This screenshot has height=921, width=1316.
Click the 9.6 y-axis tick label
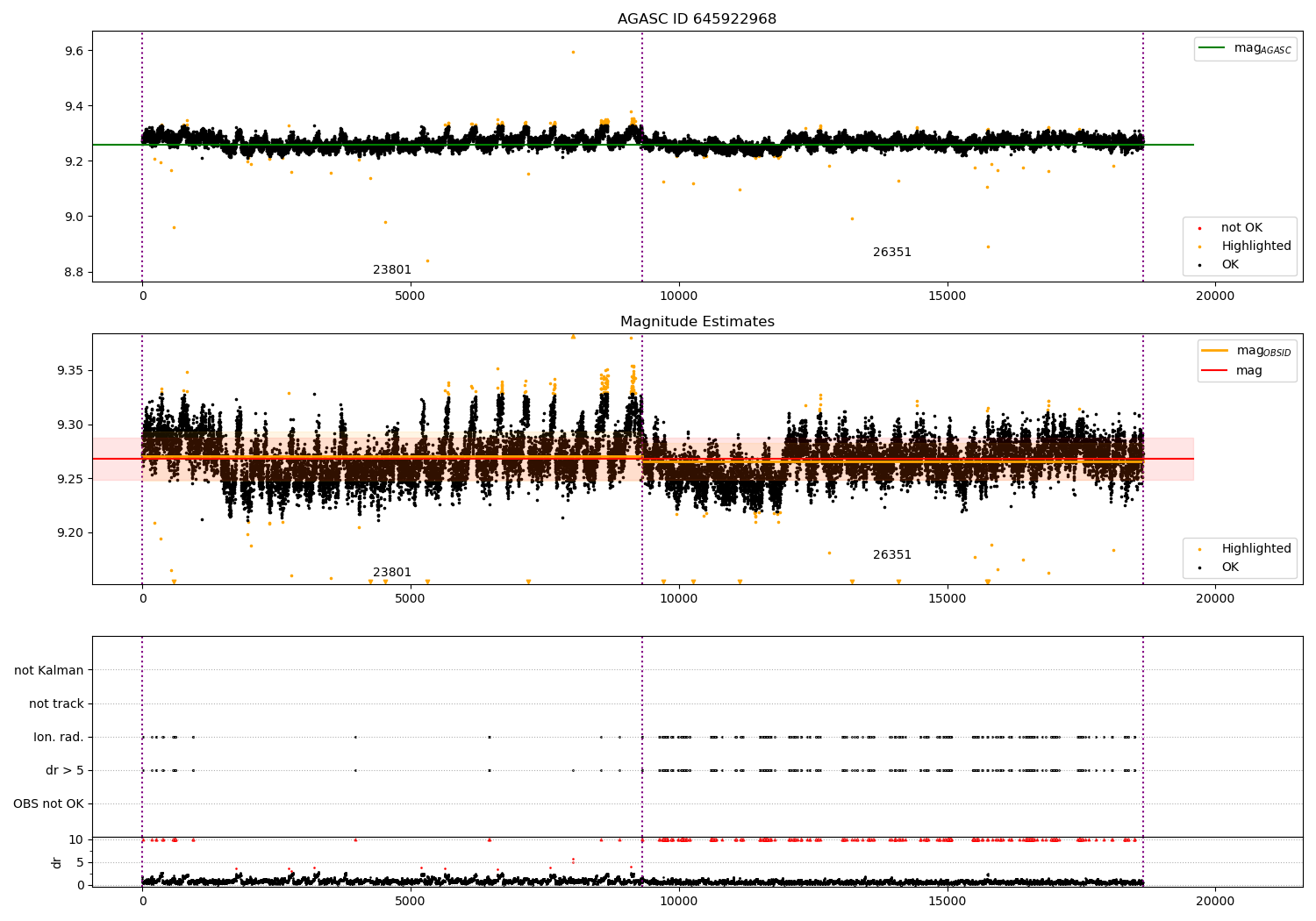(74, 52)
